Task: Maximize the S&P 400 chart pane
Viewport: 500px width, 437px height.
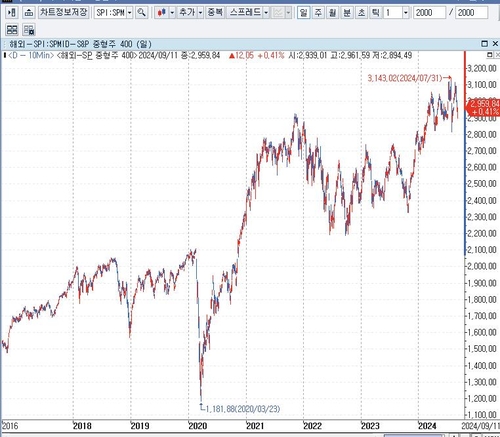Action: [485, 44]
